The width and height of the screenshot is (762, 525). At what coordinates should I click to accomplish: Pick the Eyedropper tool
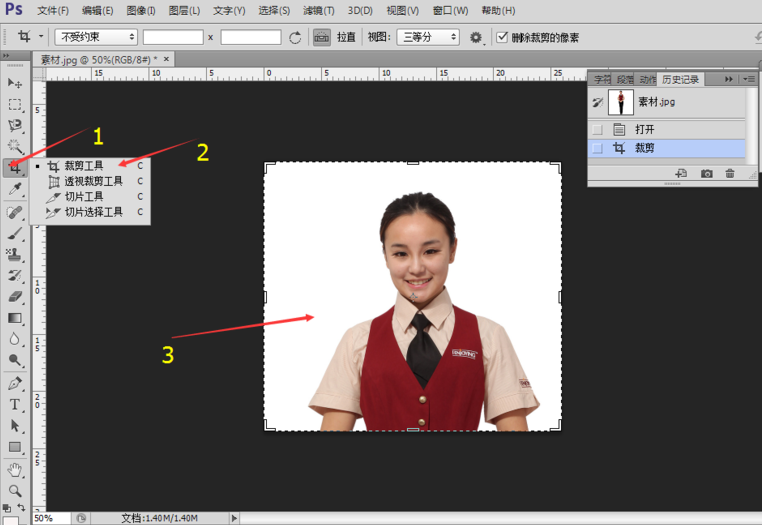(15, 189)
